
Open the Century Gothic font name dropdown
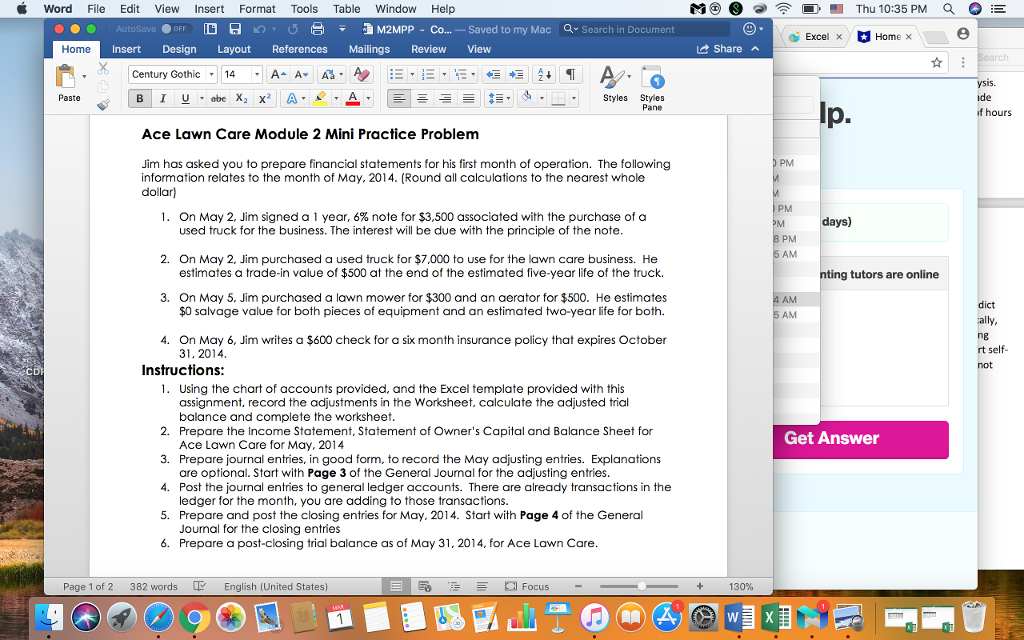212,74
